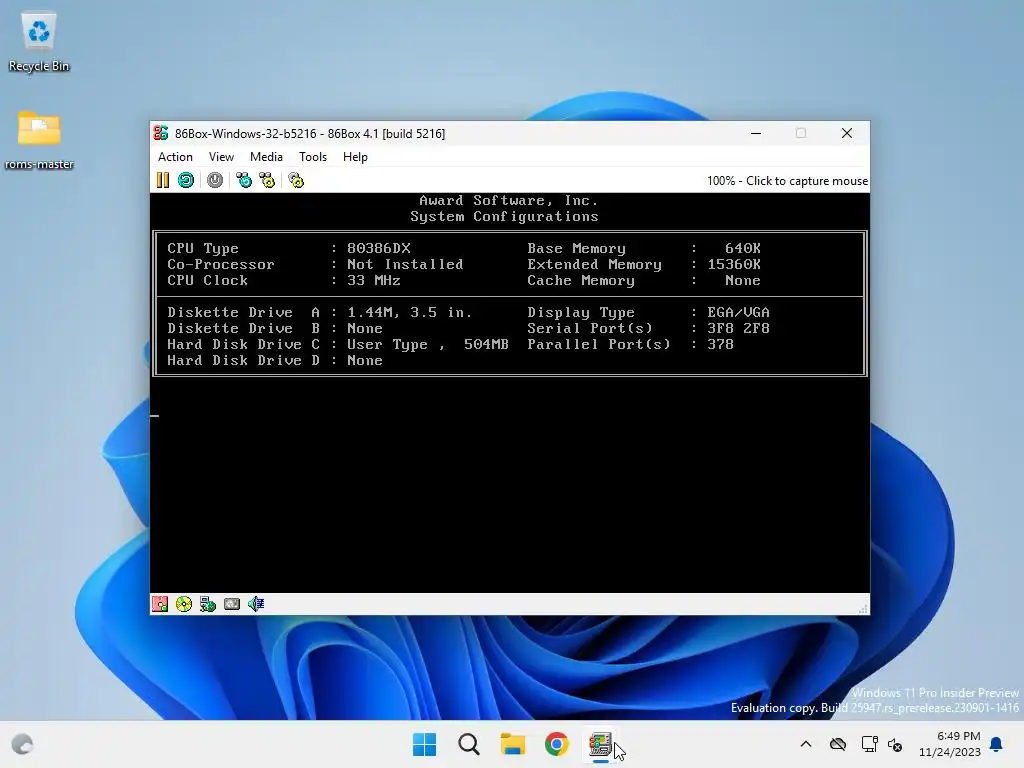This screenshot has height=768, width=1024.
Task: Send Ctrl+Alt+Esc via toolbar icon
Action: [x=267, y=180]
